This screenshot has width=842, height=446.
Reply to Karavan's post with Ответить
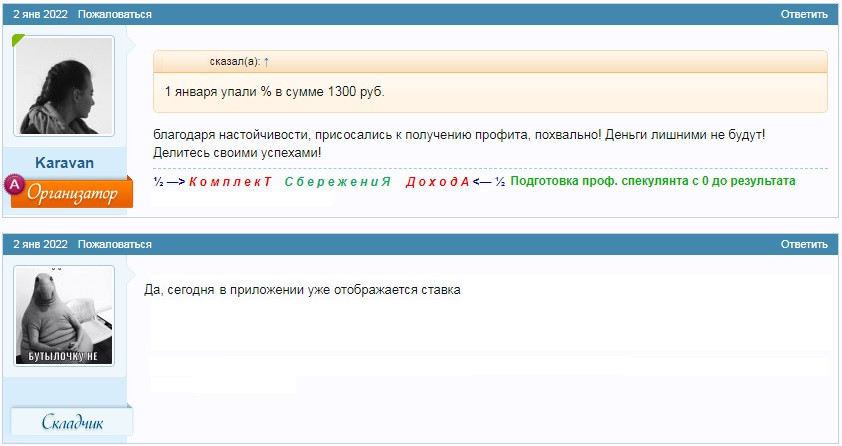pyautogui.click(x=804, y=14)
